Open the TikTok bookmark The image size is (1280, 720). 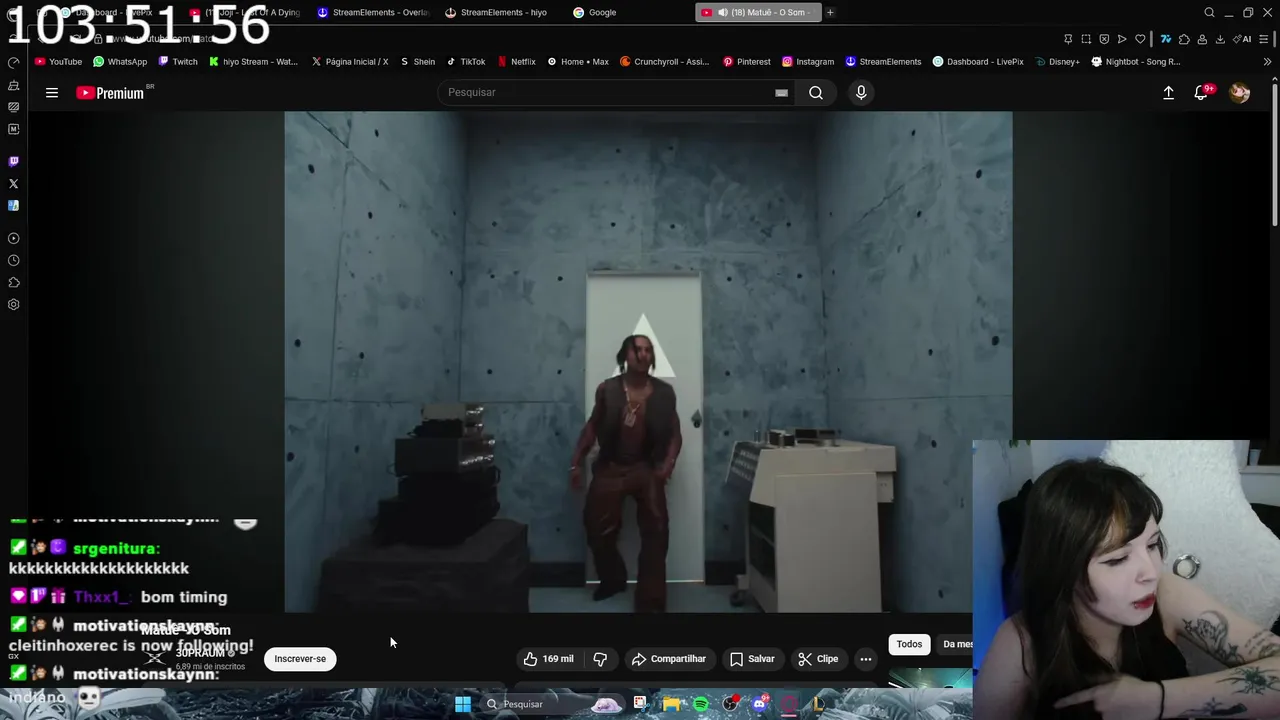466,61
